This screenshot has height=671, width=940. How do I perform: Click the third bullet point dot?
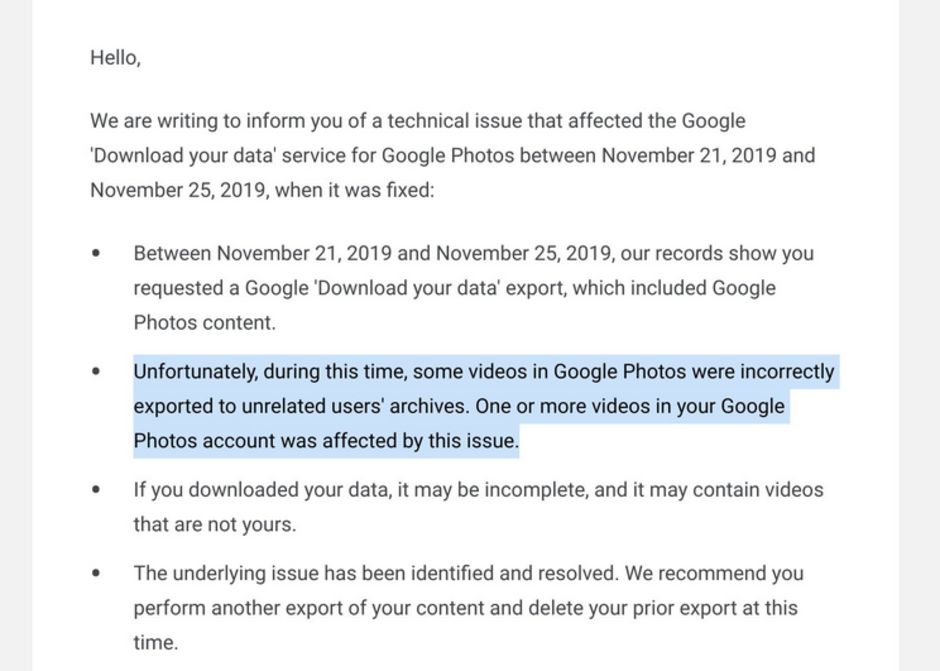point(96,490)
